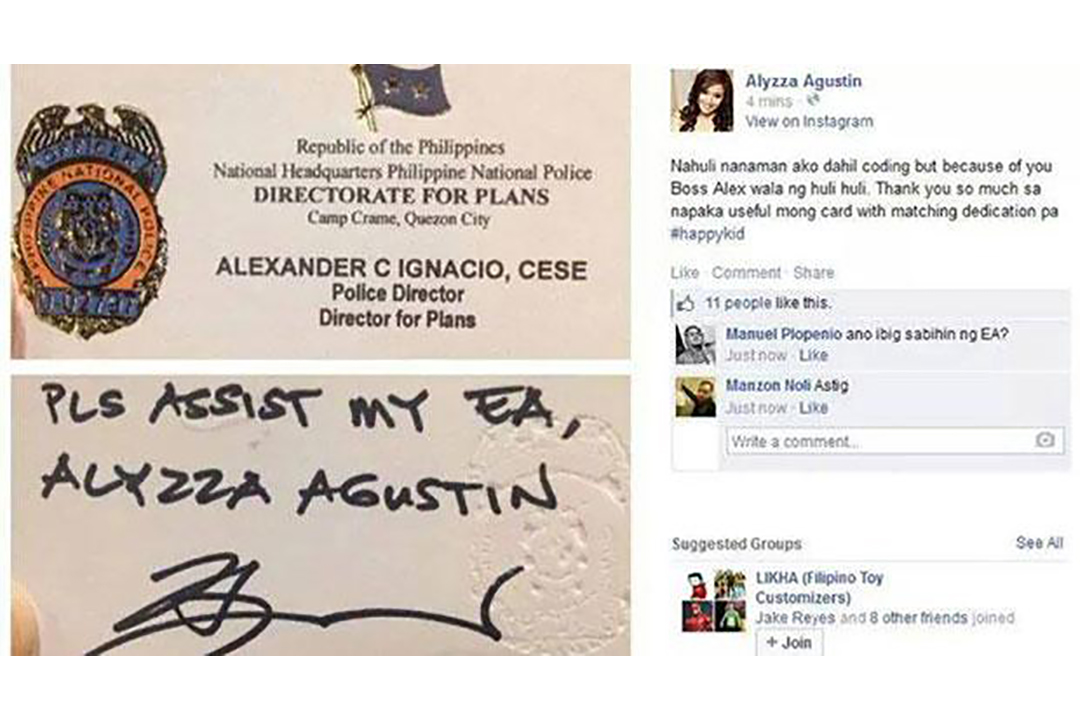Viewport: 1080px width, 720px height.
Task: Open Alyzza Agustin's profile picture
Action: click(x=702, y=101)
